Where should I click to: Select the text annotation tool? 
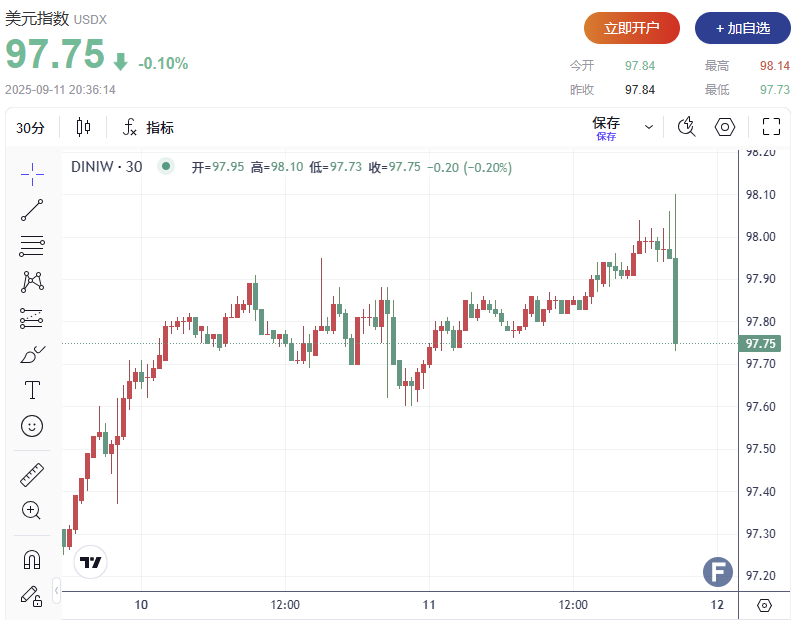pyautogui.click(x=32, y=390)
